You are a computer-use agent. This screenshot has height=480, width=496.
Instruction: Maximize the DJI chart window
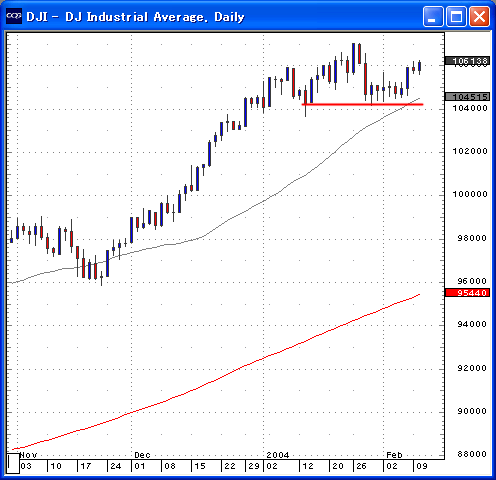coord(456,16)
